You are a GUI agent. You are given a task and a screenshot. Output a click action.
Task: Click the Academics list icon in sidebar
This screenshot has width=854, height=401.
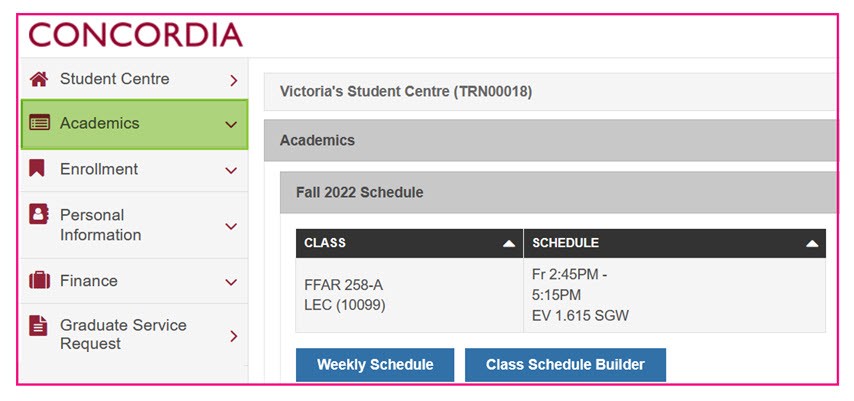[x=39, y=123]
